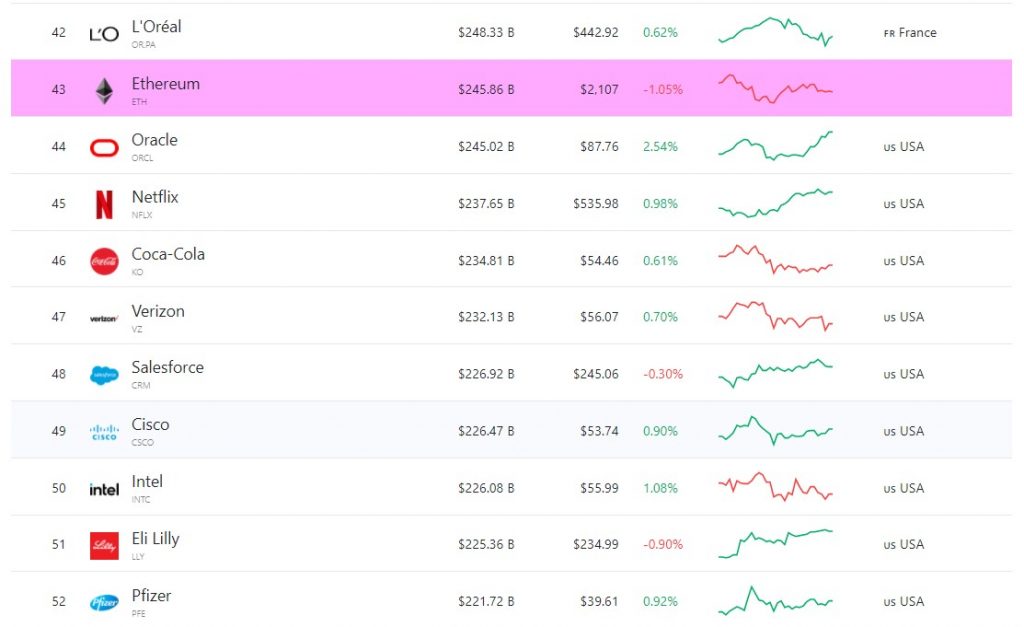Screen dimensions: 1024x627
Task: Open the Salesforce company link
Action: (x=167, y=367)
